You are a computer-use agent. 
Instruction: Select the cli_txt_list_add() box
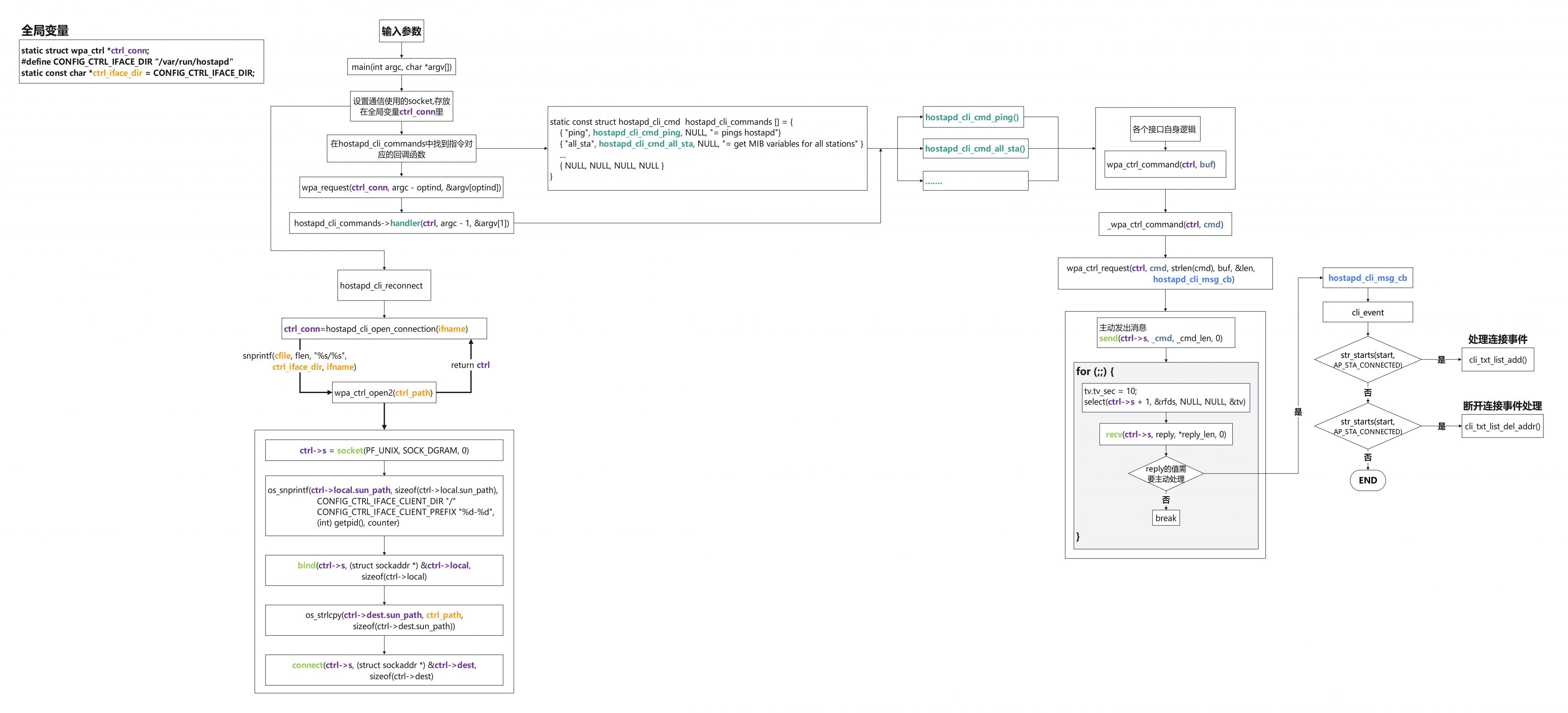click(x=1498, y=359)
